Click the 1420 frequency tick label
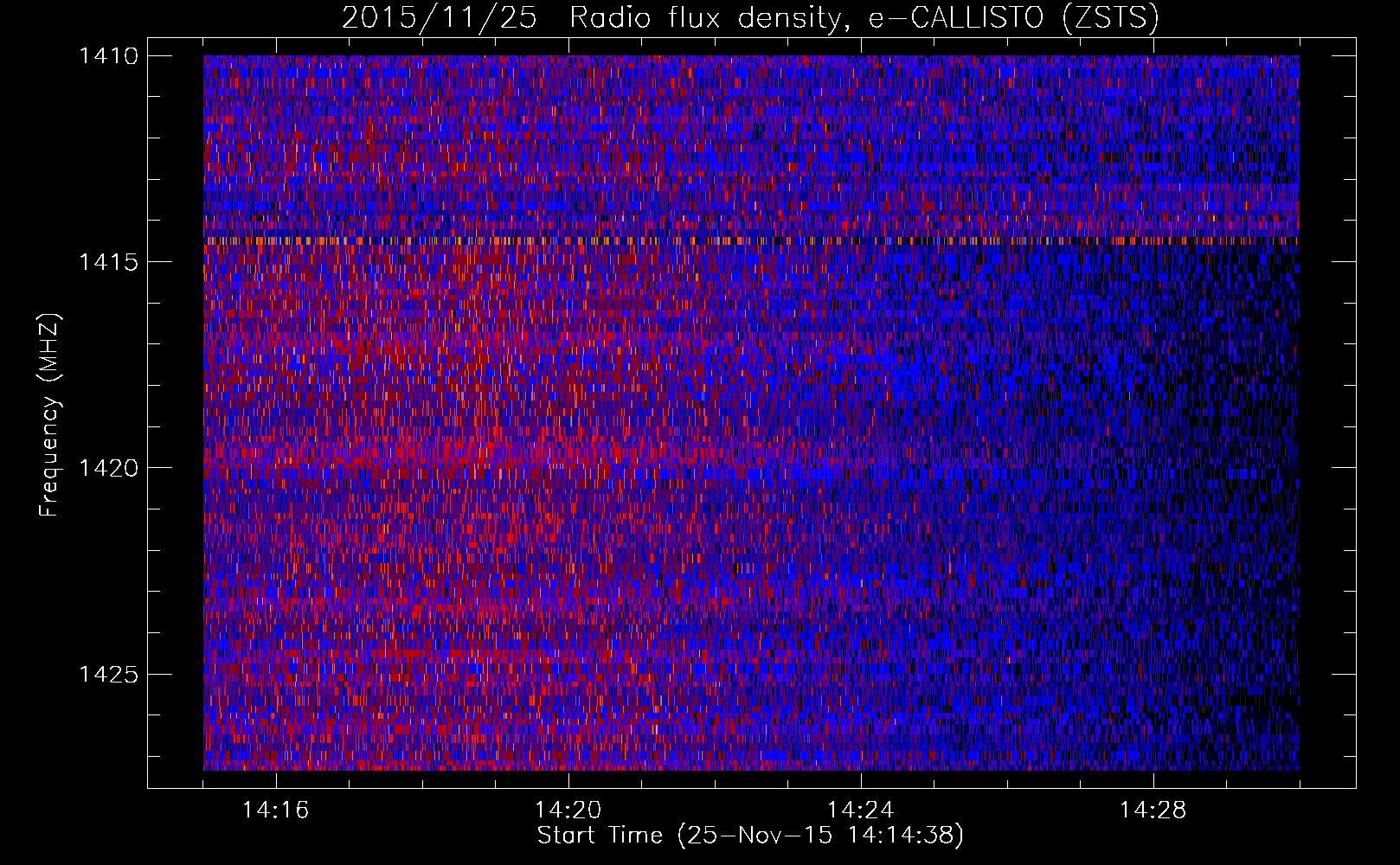The height and width of the screenshot is (865, 1400). (108, 468)
